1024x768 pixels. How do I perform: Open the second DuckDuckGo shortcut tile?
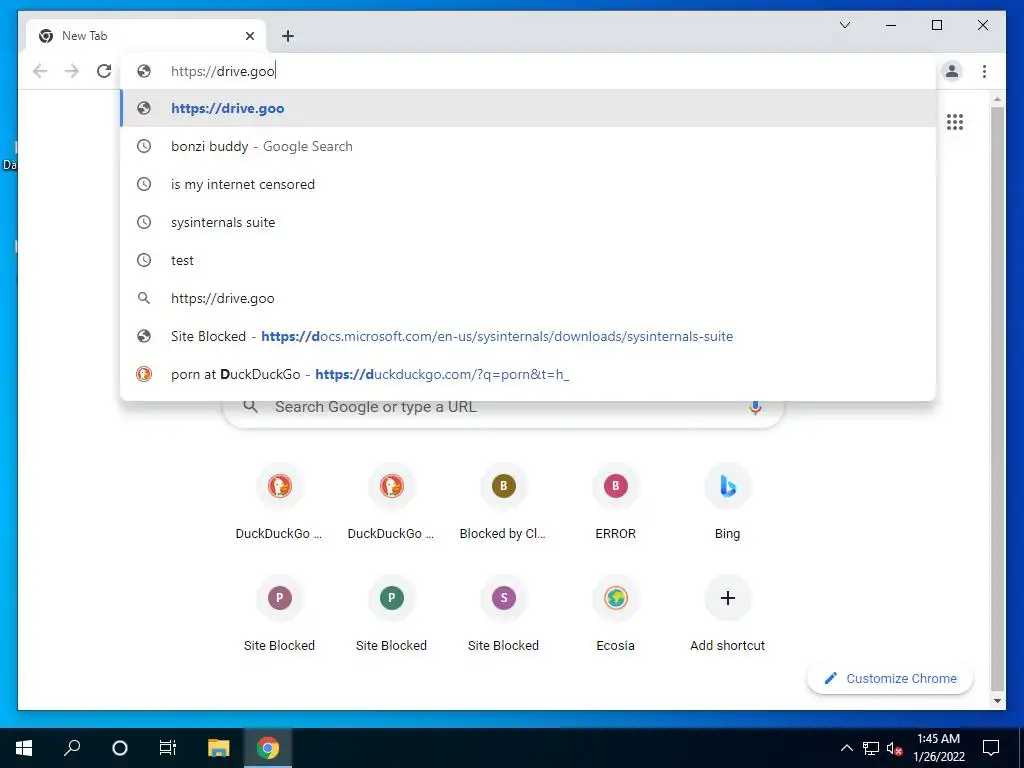click(x=391, y=503)
